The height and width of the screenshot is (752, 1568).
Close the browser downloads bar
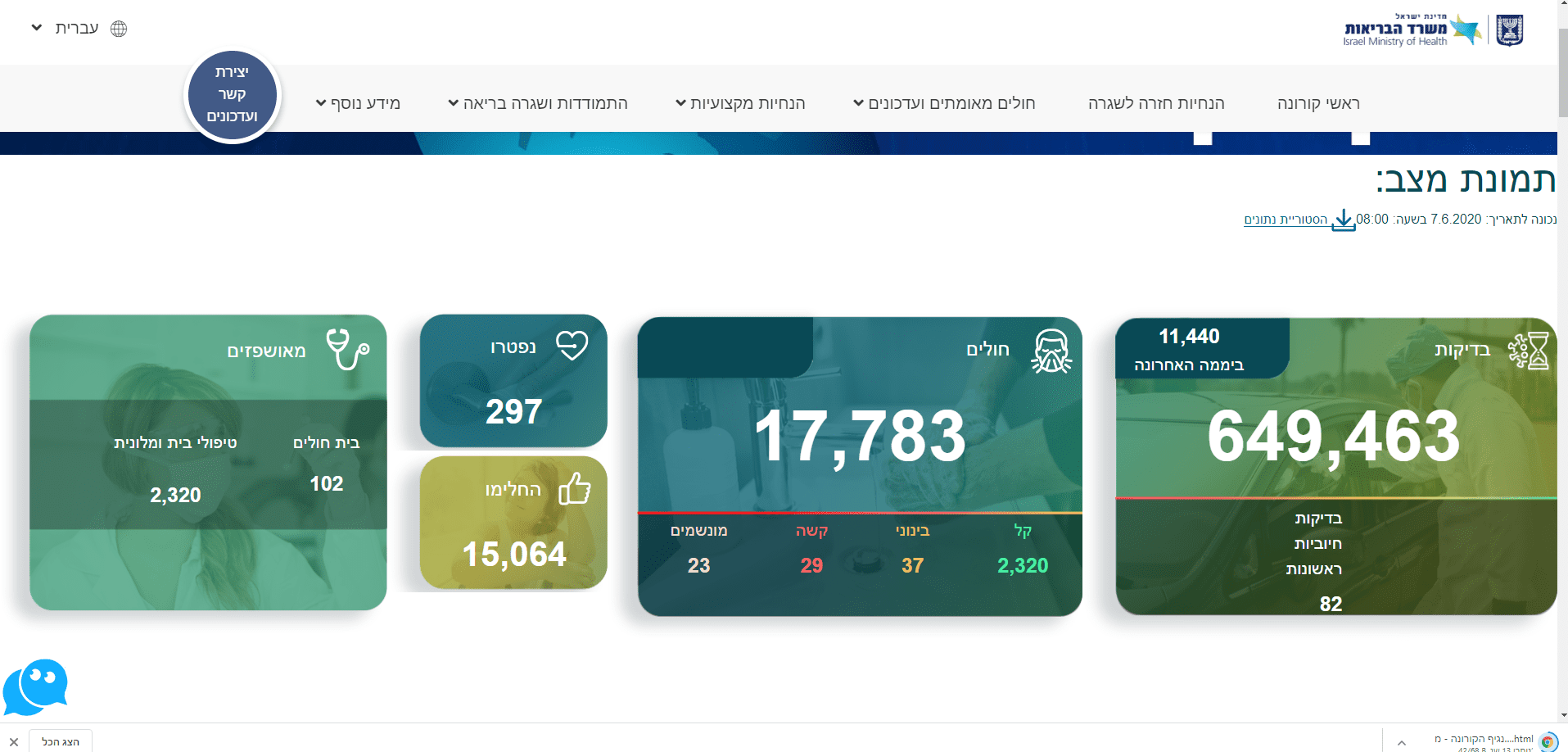coord(14,741)
